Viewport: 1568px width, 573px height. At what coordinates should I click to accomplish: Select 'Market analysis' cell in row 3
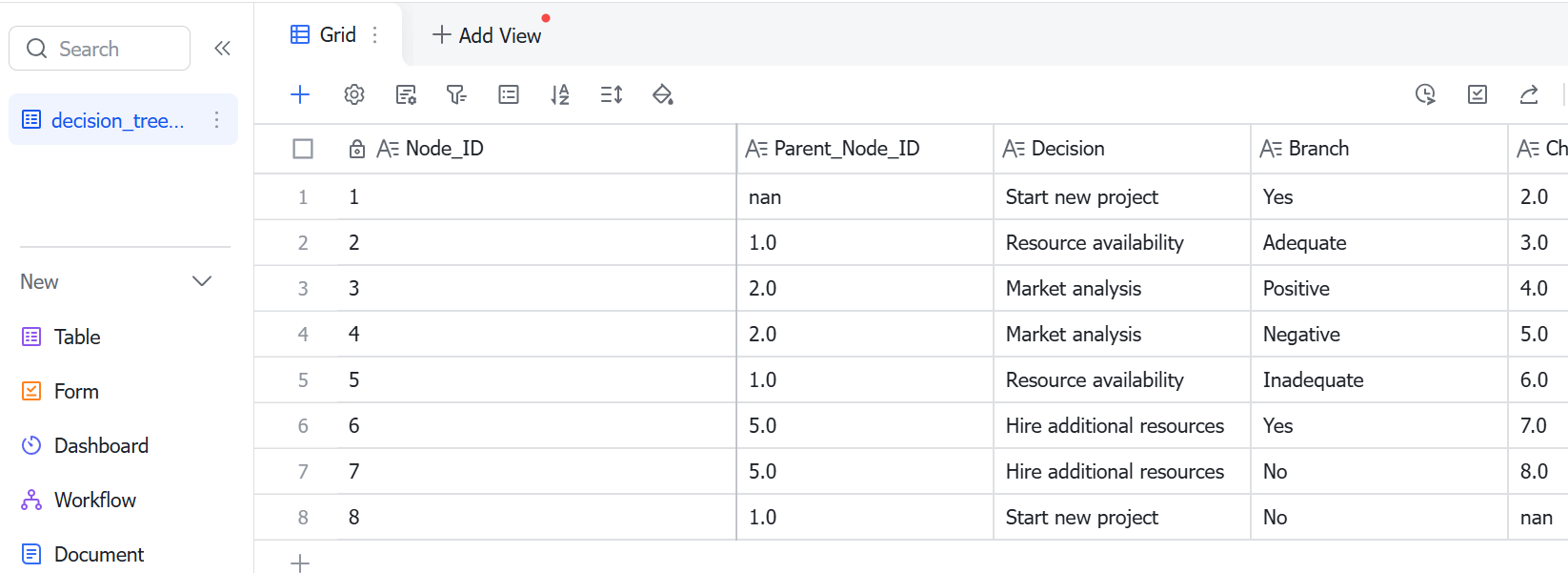(x=1122, y=288)
